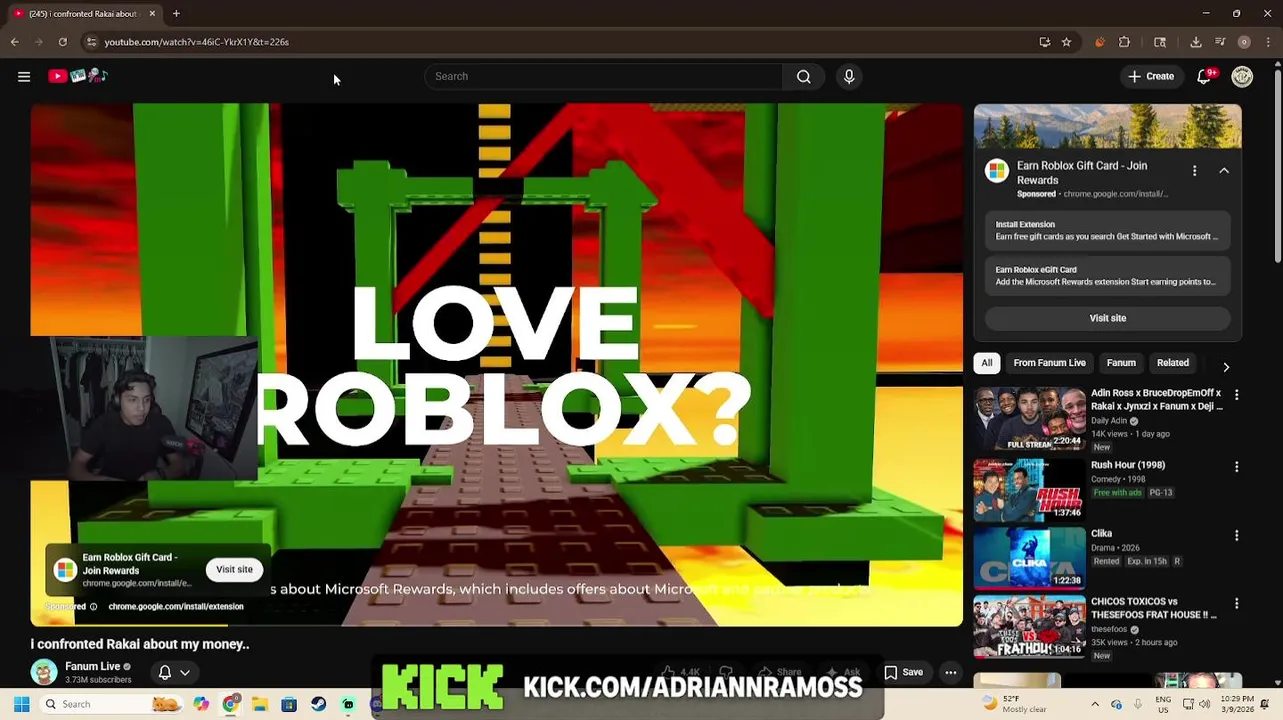Screen dimensions: 1283x720
Task: Open the Clika movie thumbnail
Action: click(x=1029, y=558)
